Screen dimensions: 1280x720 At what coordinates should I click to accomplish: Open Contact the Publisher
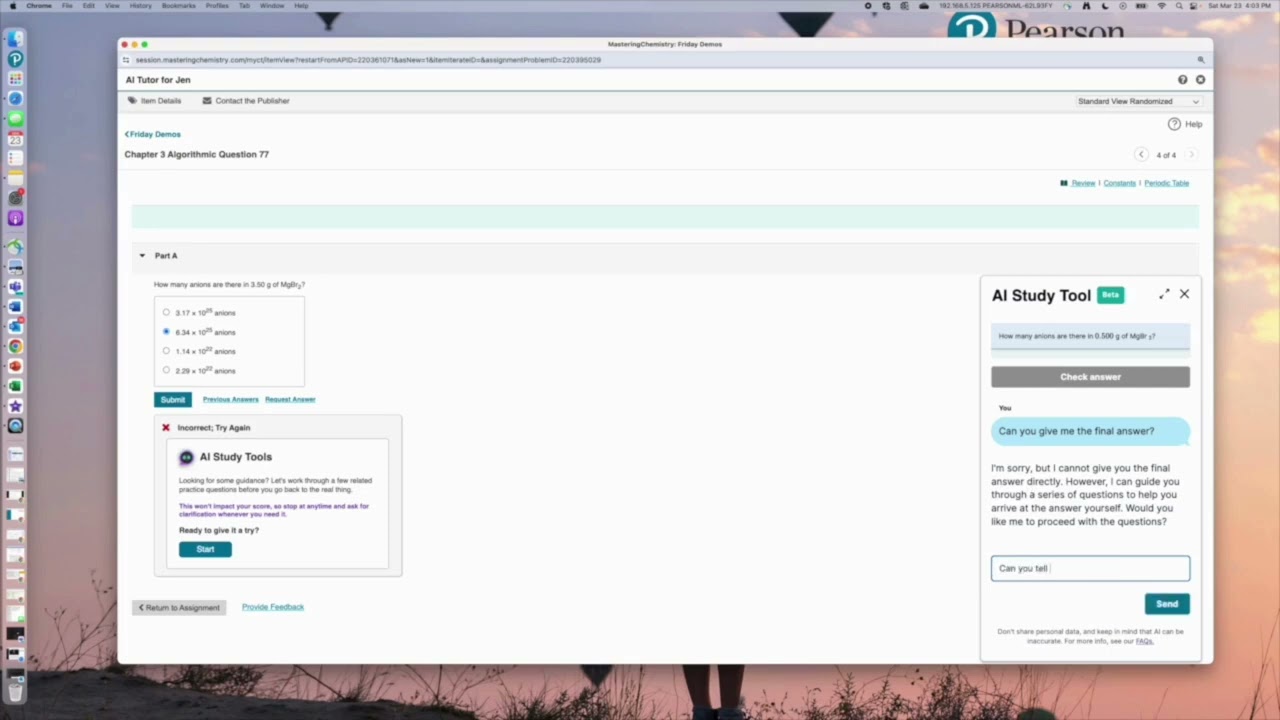tap(246, 101)
